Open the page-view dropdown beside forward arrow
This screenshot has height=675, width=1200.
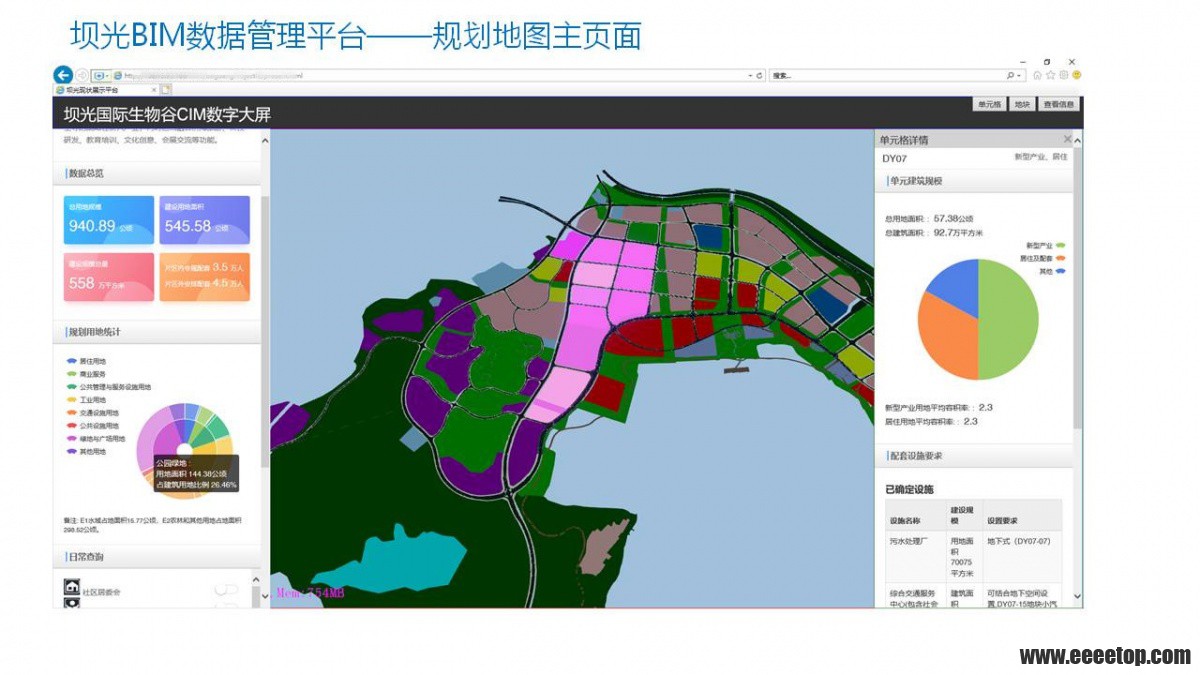pyautogui.click(x=100, y=75)
